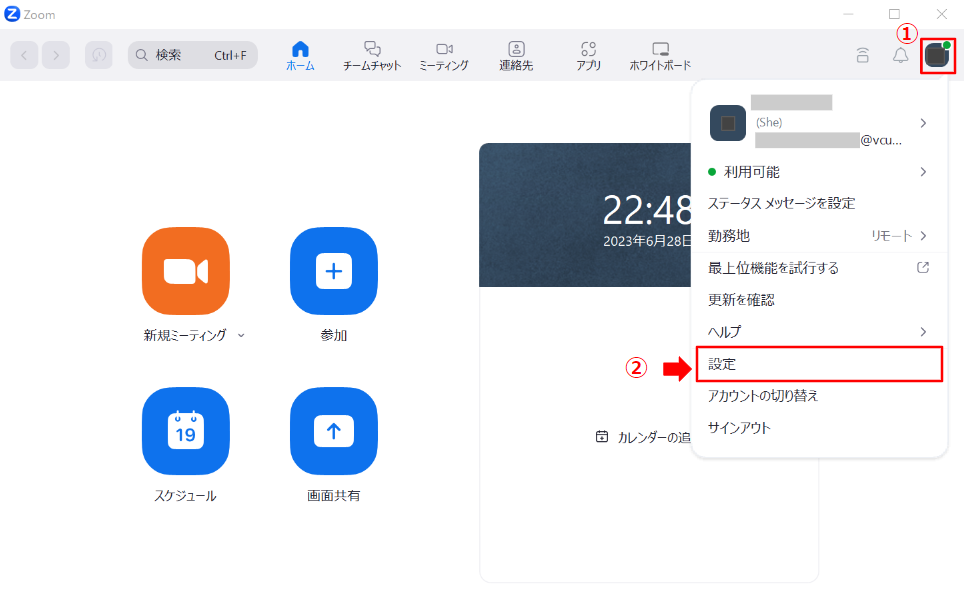Click the history clock icon

(99, 55)
